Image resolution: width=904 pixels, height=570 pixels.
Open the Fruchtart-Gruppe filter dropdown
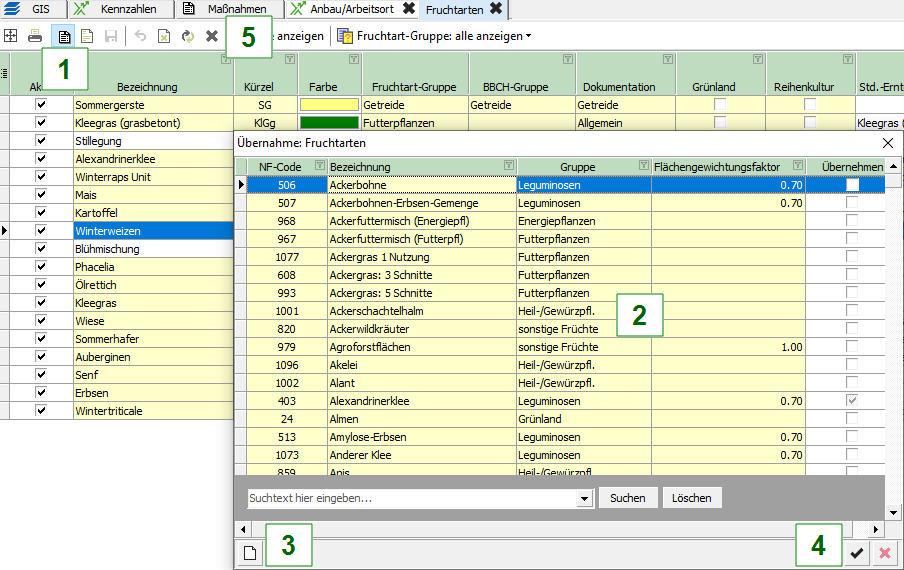pos(434,36)
